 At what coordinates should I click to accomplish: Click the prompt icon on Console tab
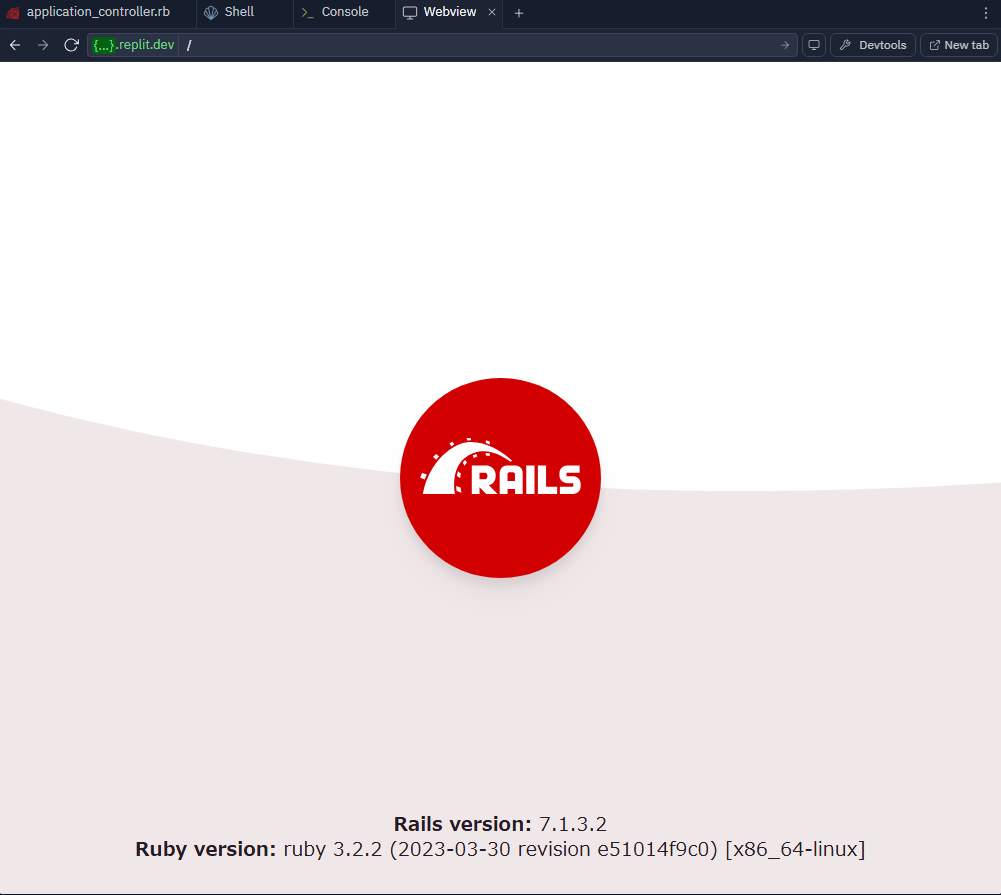pyautogui.click(x=307, y=12)
